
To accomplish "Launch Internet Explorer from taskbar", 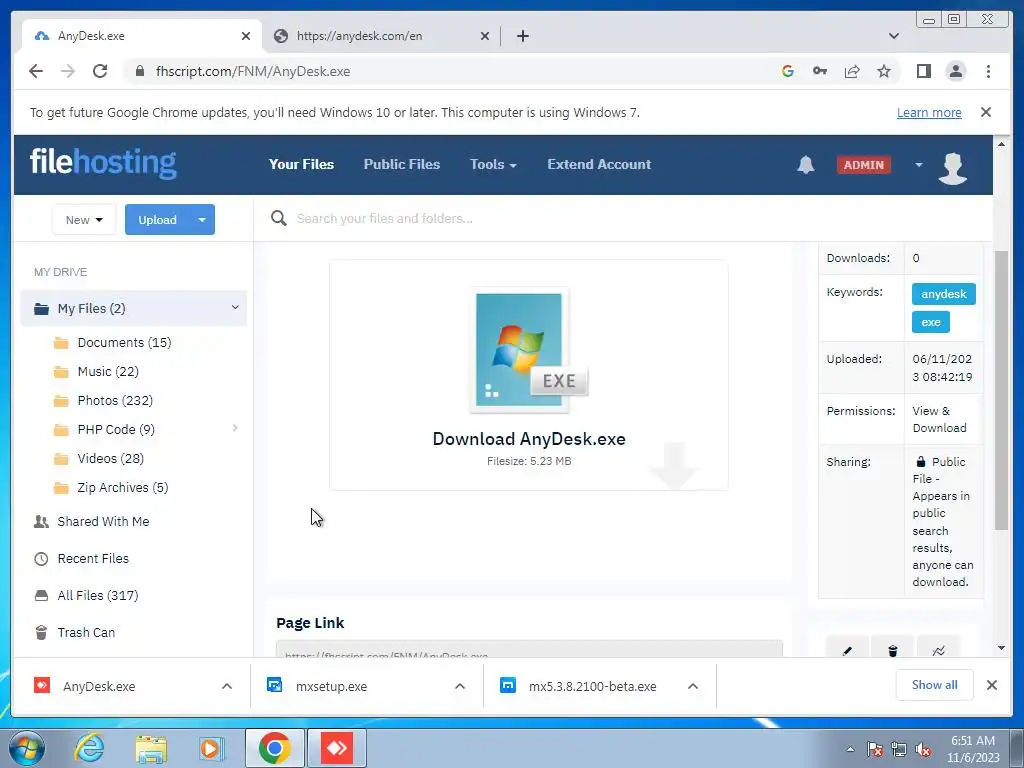I will (89, 748).
